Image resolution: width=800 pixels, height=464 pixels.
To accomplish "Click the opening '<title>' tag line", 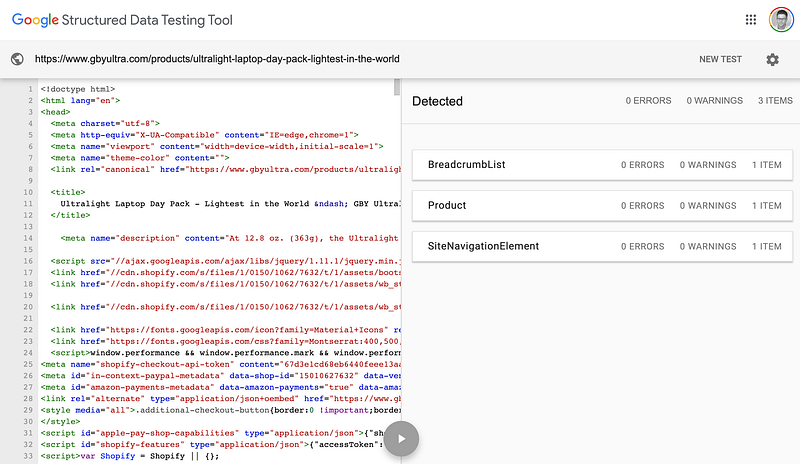I will (x=68, y=192).
